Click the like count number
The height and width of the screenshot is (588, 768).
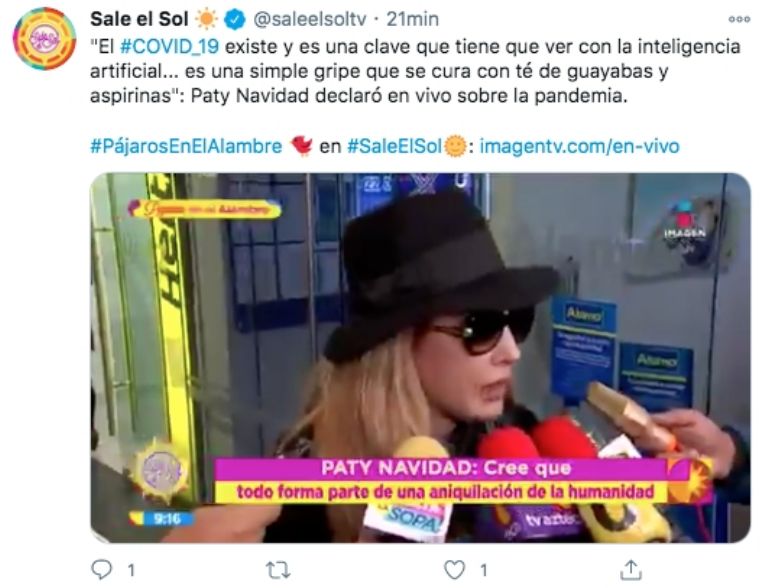(x=483, y=570)
